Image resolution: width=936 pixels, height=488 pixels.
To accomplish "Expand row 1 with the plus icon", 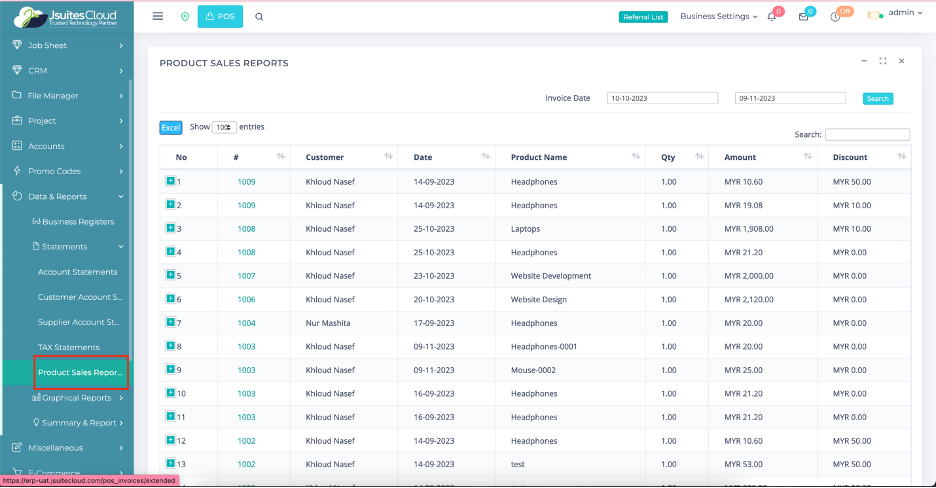I will (170, 182).
